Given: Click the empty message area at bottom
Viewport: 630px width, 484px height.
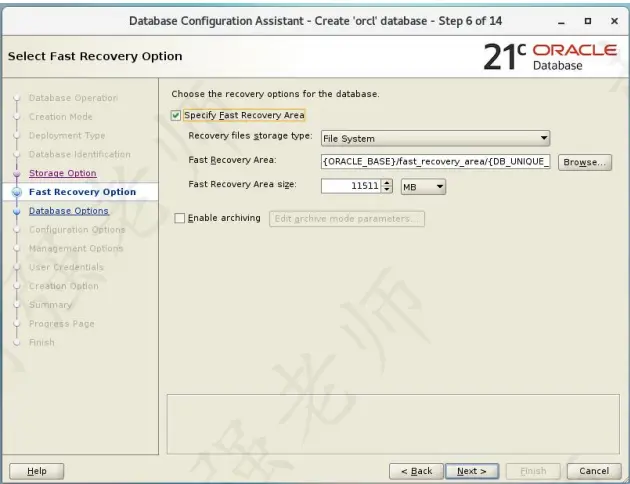Looking at the screenshot, I should [x=393, y=424].
